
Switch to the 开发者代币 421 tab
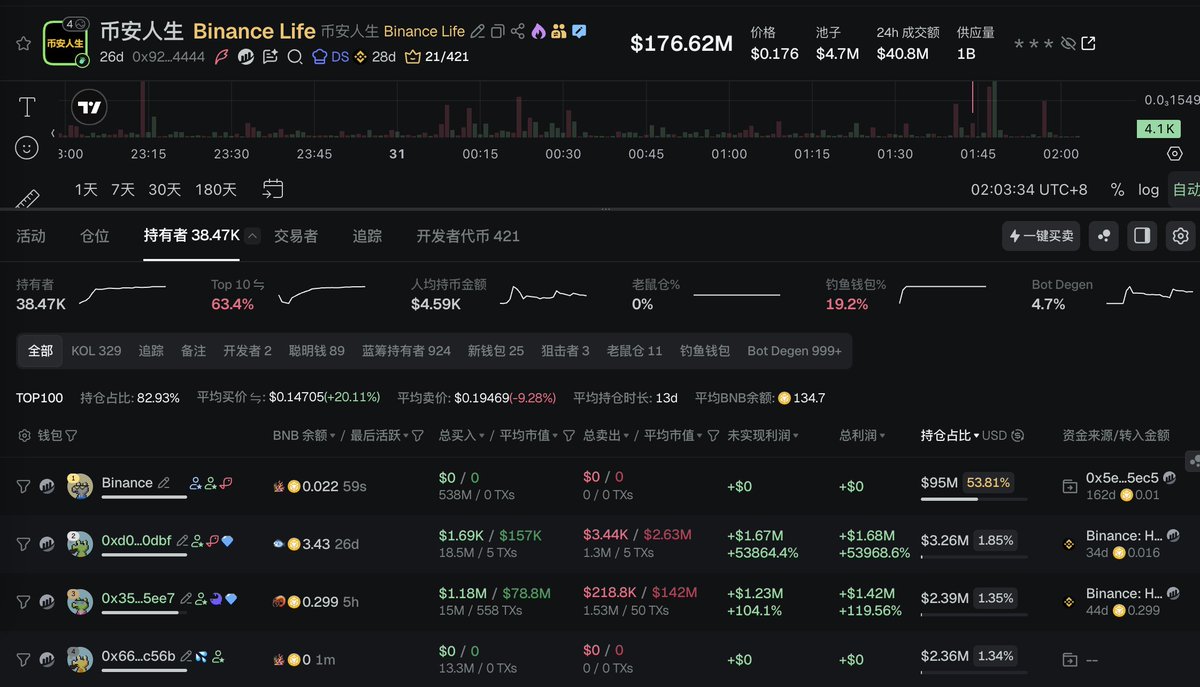pyautogui.click(x=468, y=236)
